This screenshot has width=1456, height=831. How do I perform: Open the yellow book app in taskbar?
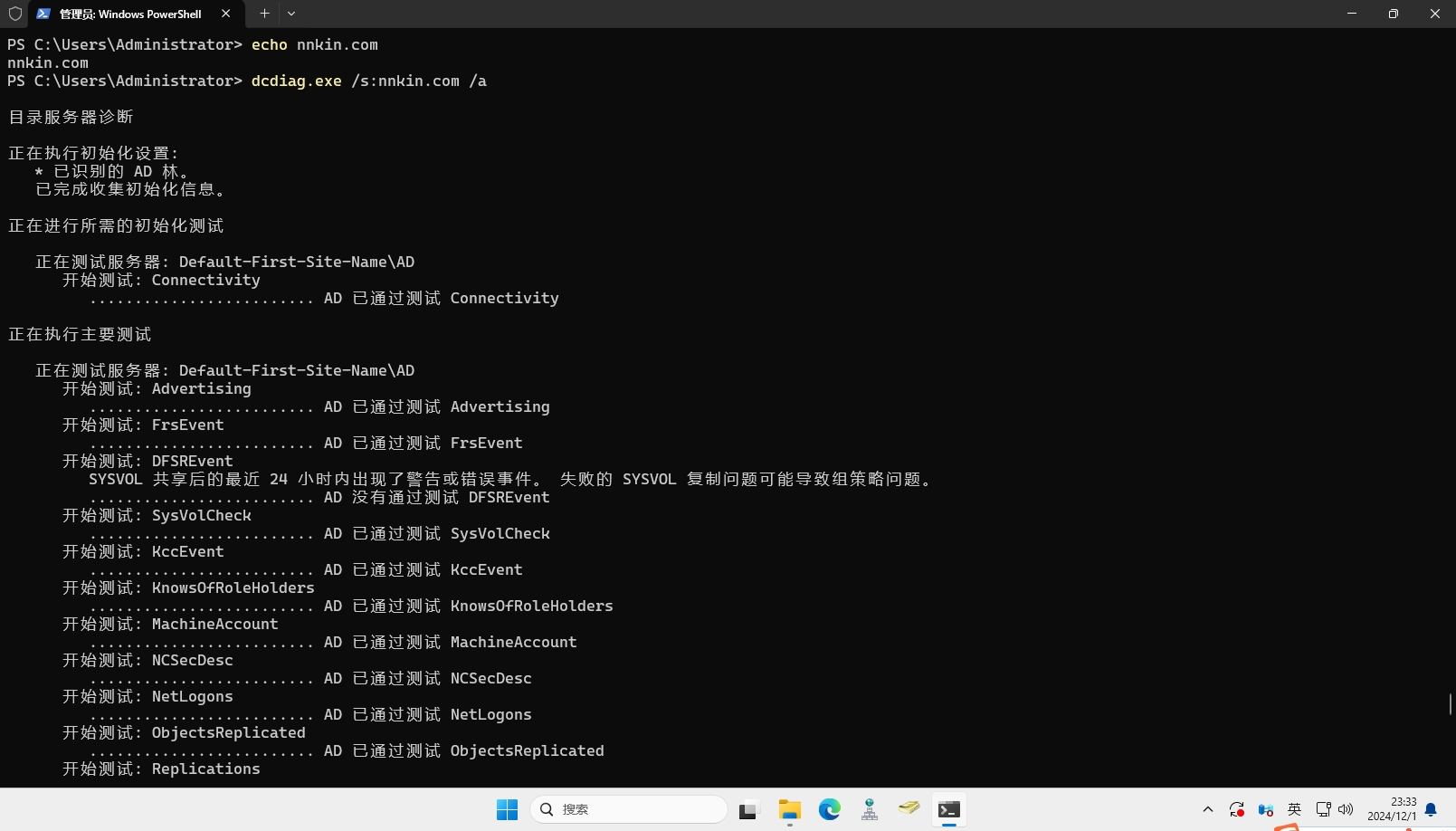click(909, 808)
